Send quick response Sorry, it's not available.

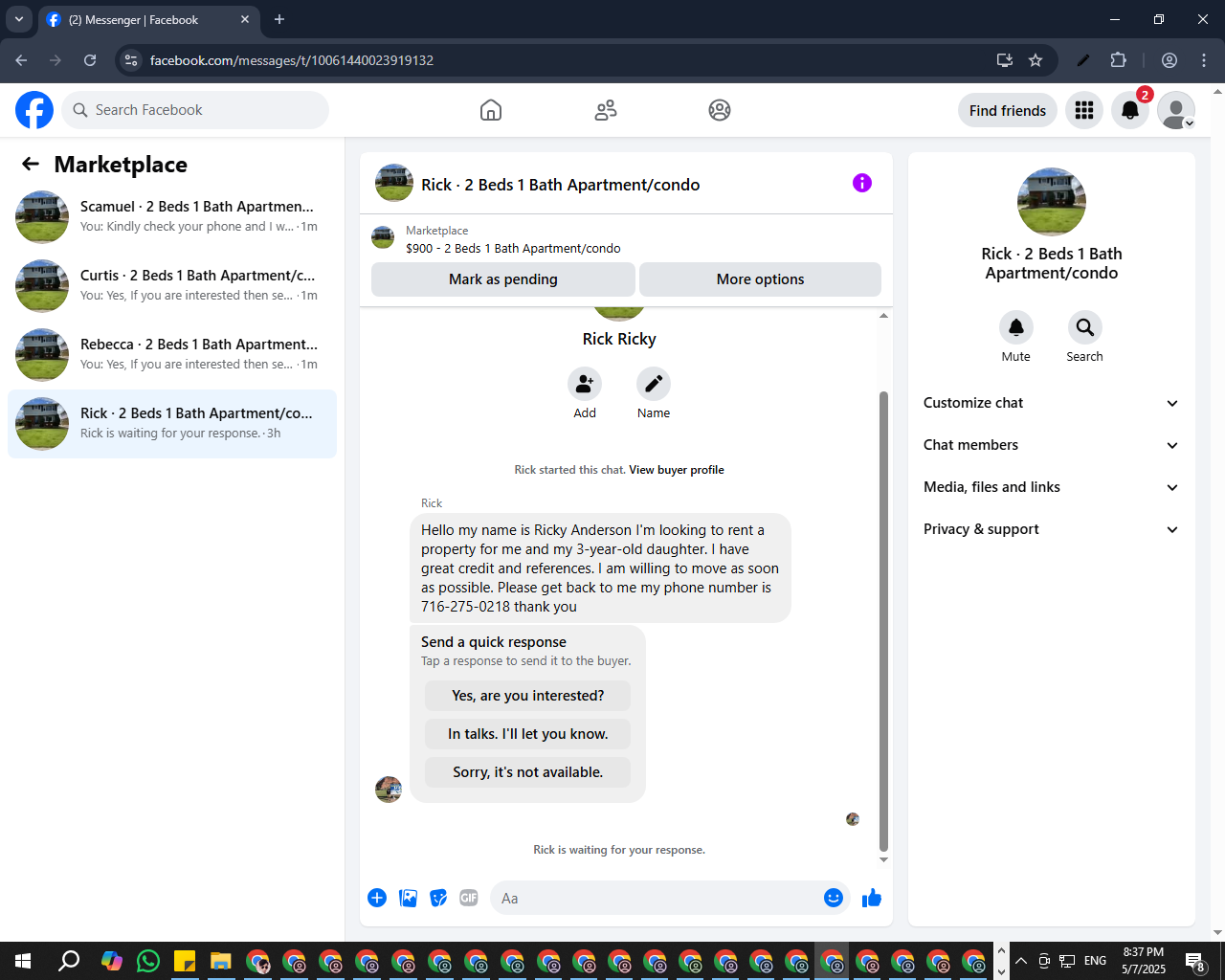[x=528, y=772]
